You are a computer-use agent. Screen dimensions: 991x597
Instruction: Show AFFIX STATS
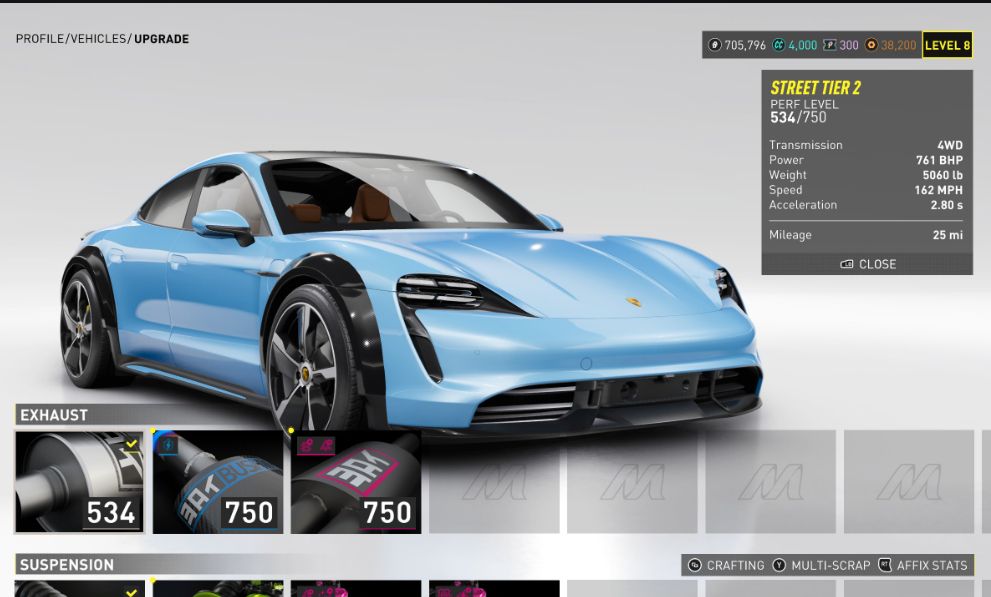pyautogui.click(x=932, y=565)
